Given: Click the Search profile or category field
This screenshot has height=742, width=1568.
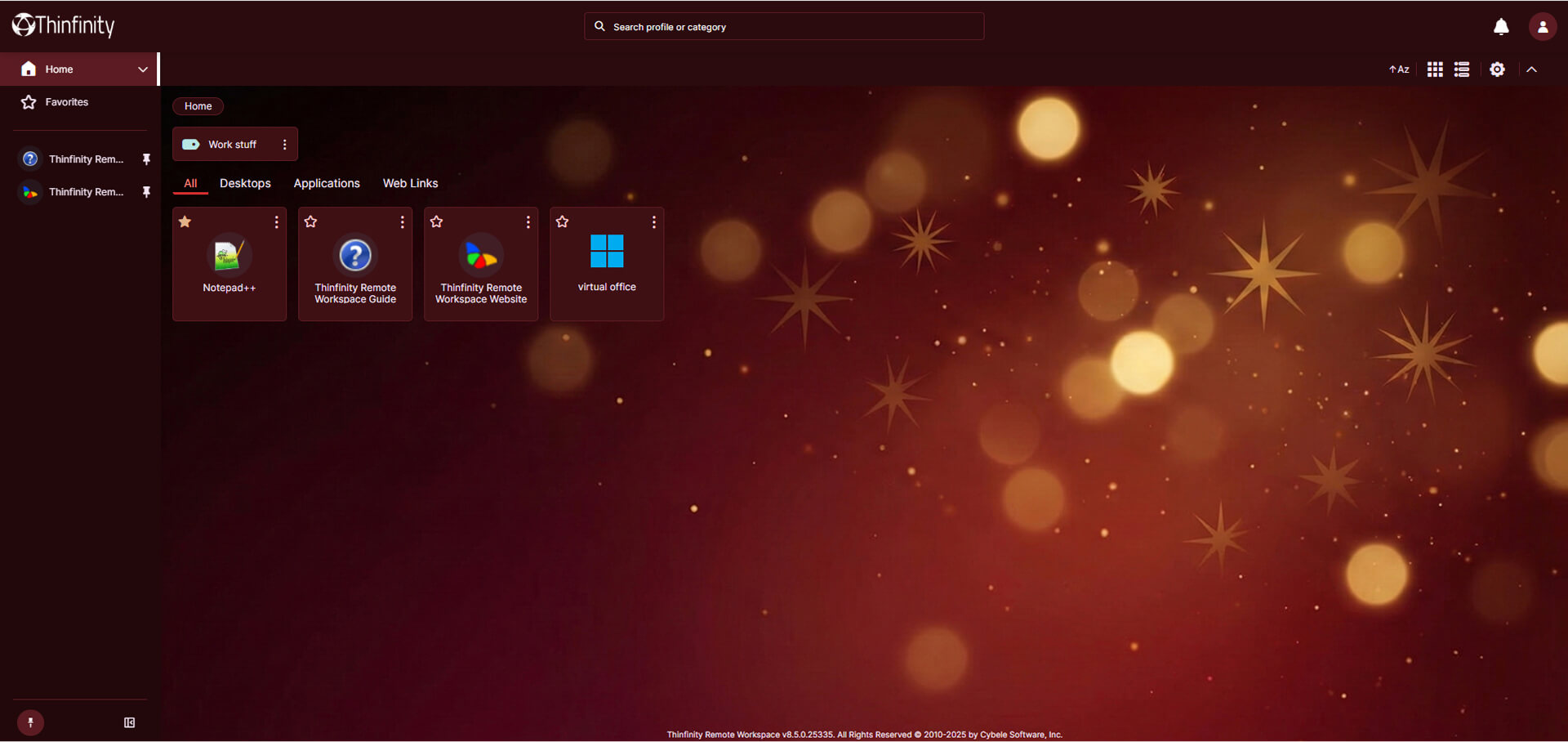Looking at the screenshot, I should click(x=782, y=26).
